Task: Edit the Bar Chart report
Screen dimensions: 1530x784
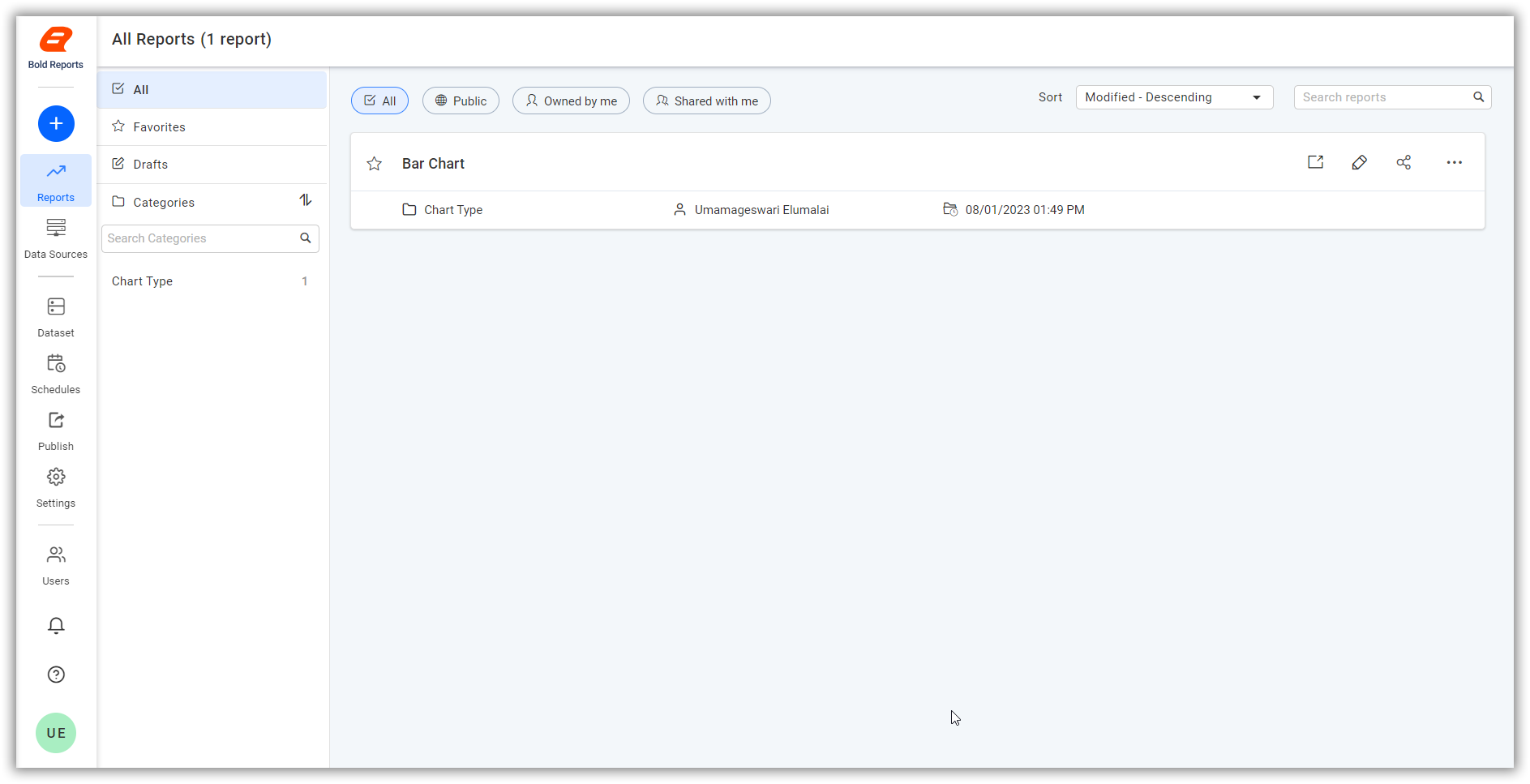Action: point(1360,162)
